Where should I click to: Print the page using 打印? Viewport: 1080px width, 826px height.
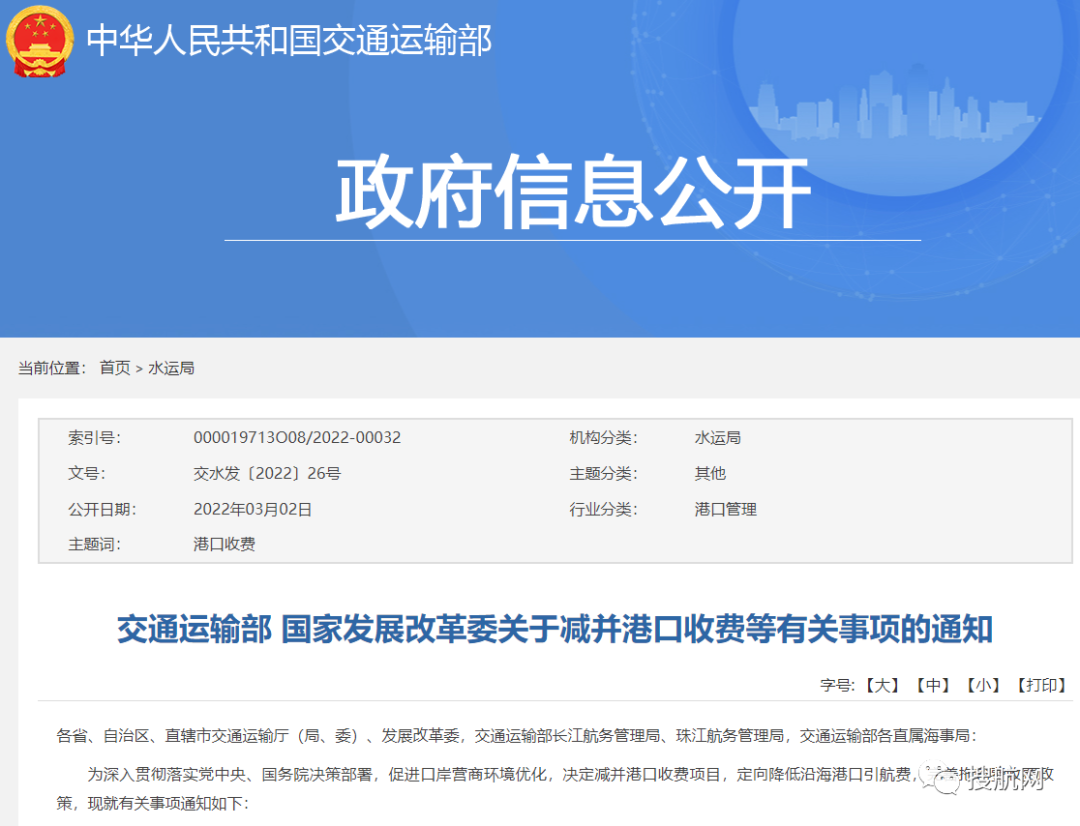point(1040,685)
